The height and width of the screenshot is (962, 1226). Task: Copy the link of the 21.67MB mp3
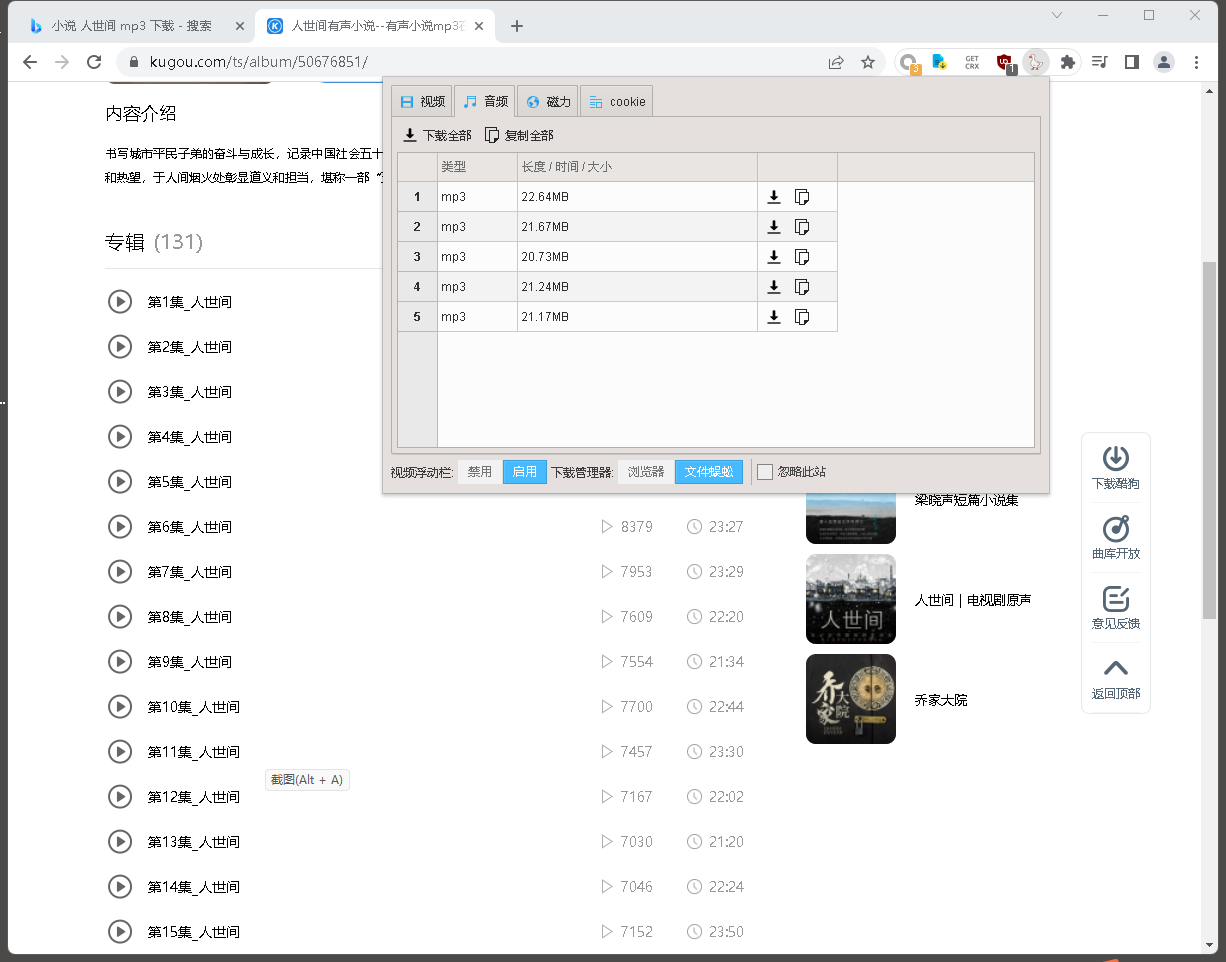pos(801,227)
